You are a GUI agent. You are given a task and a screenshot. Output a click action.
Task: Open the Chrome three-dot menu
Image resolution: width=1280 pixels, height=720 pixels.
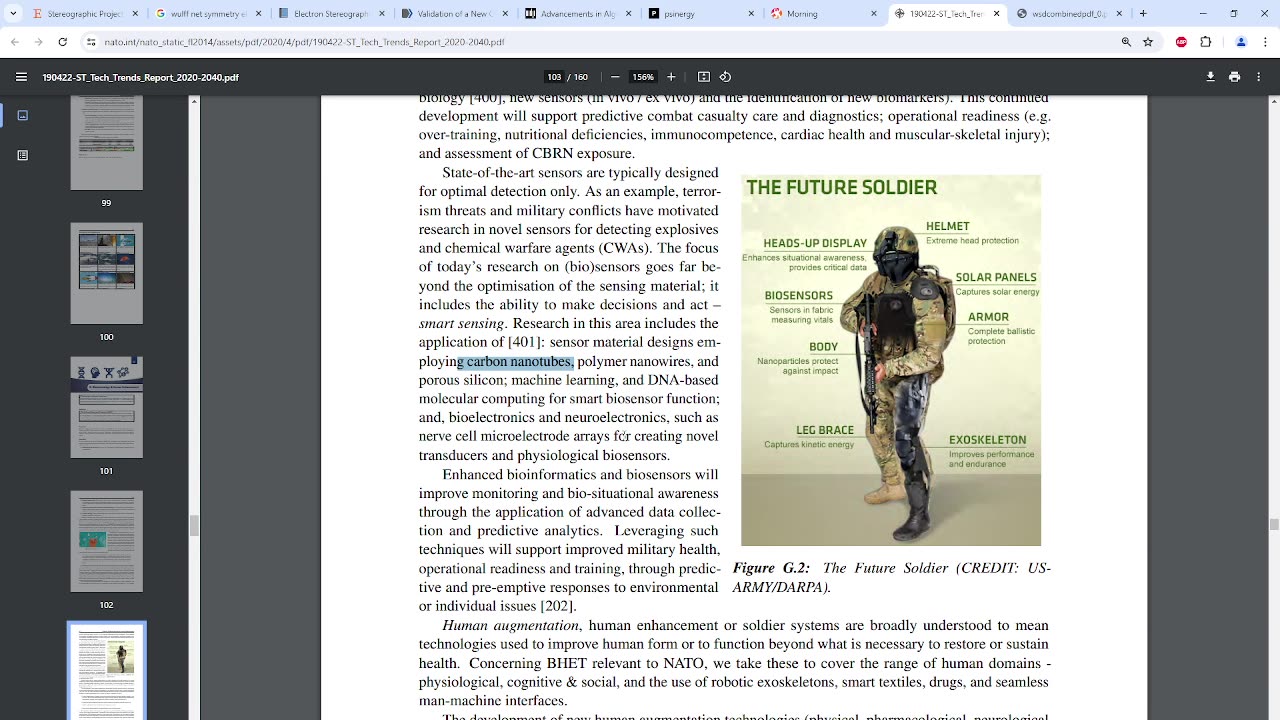coord(1265,42)
